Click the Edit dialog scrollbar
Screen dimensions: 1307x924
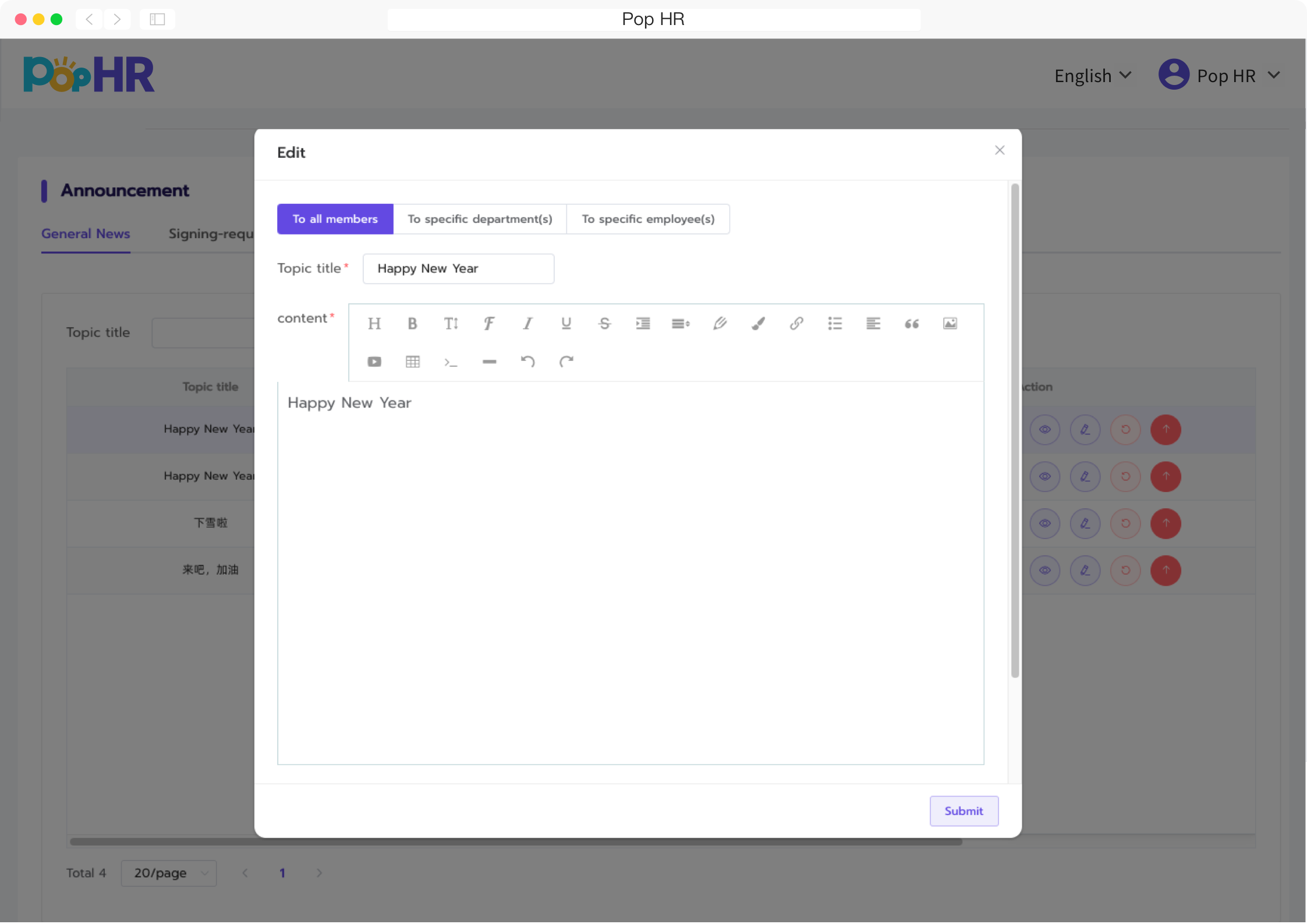(x=1015, y=431)
